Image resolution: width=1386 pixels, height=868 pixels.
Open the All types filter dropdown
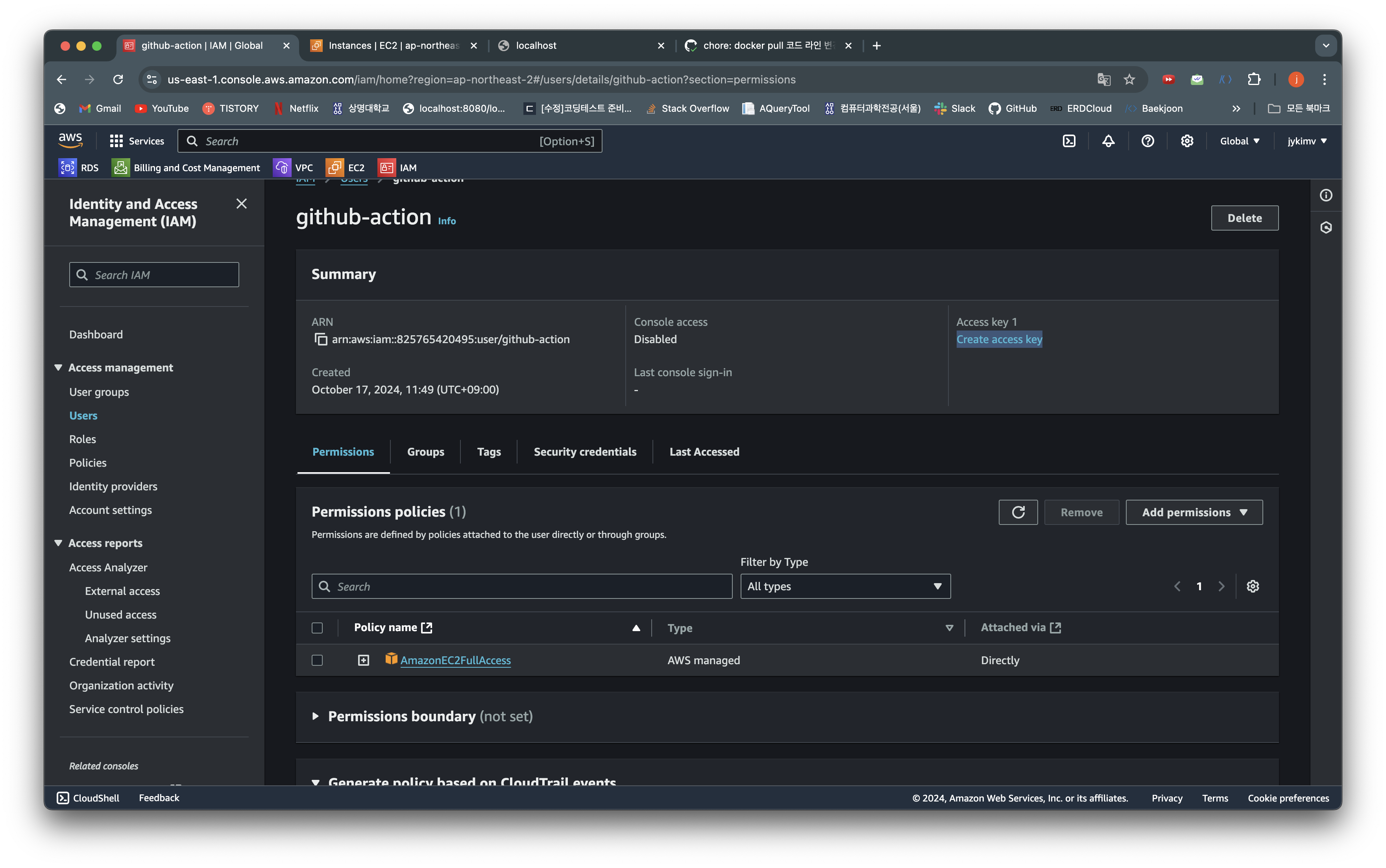click(x=845, y=586)
